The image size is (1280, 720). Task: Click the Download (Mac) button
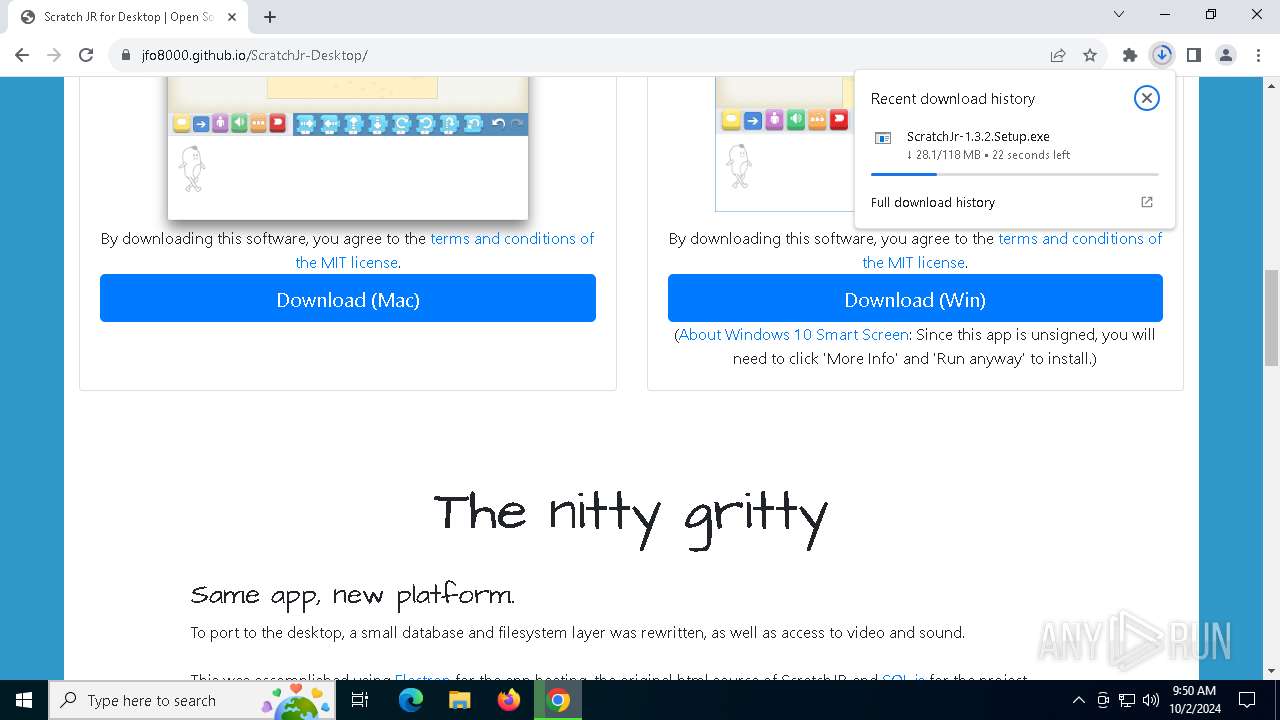pos(348,299)
